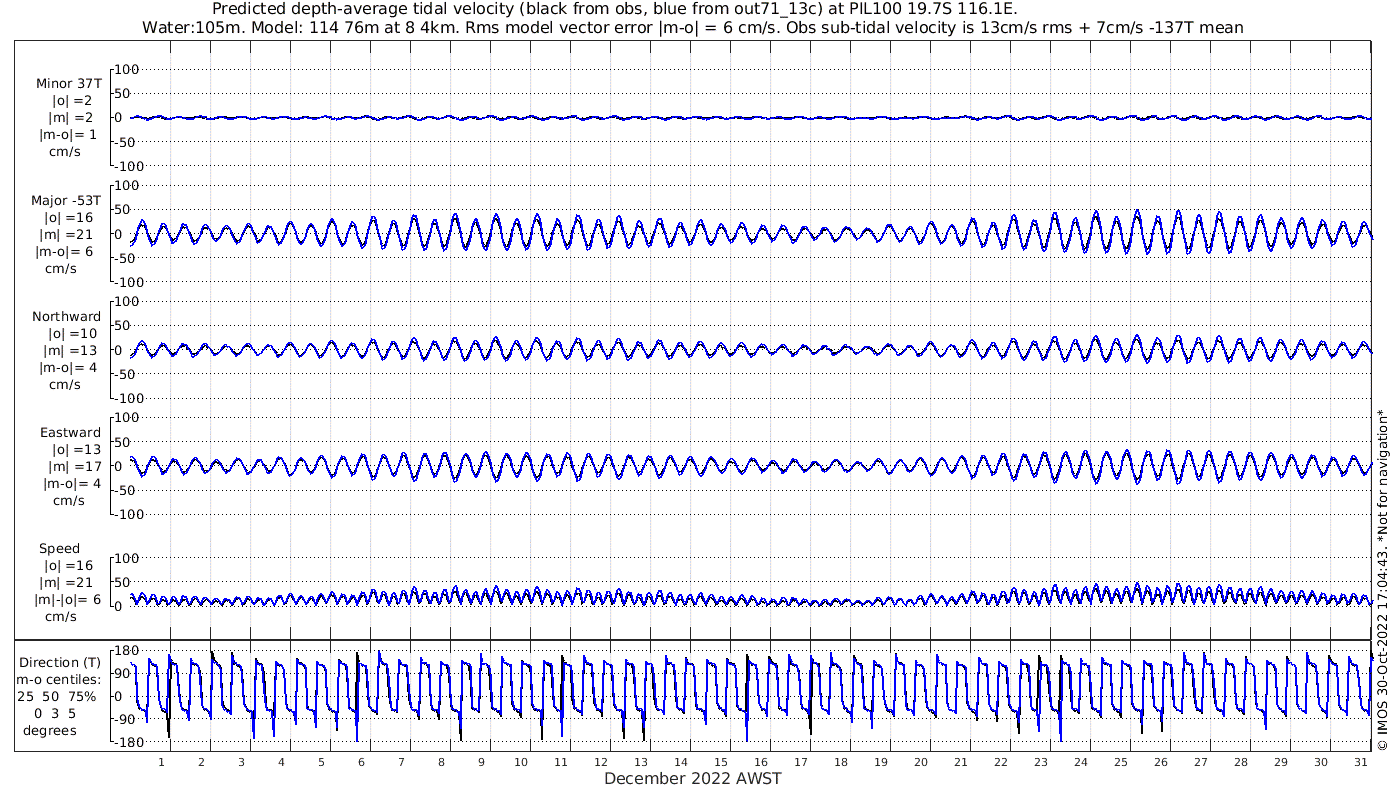Click day 5 tick label on date axis
The width and height of the screenshot is (1400, 800).
[x=321, y=762]
